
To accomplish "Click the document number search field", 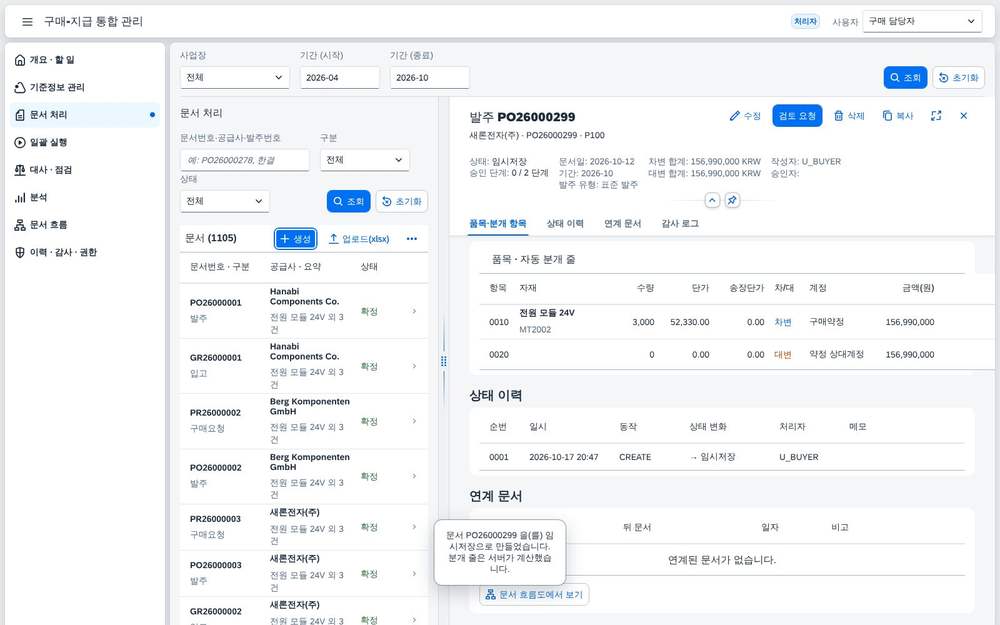I will (244, 160).
